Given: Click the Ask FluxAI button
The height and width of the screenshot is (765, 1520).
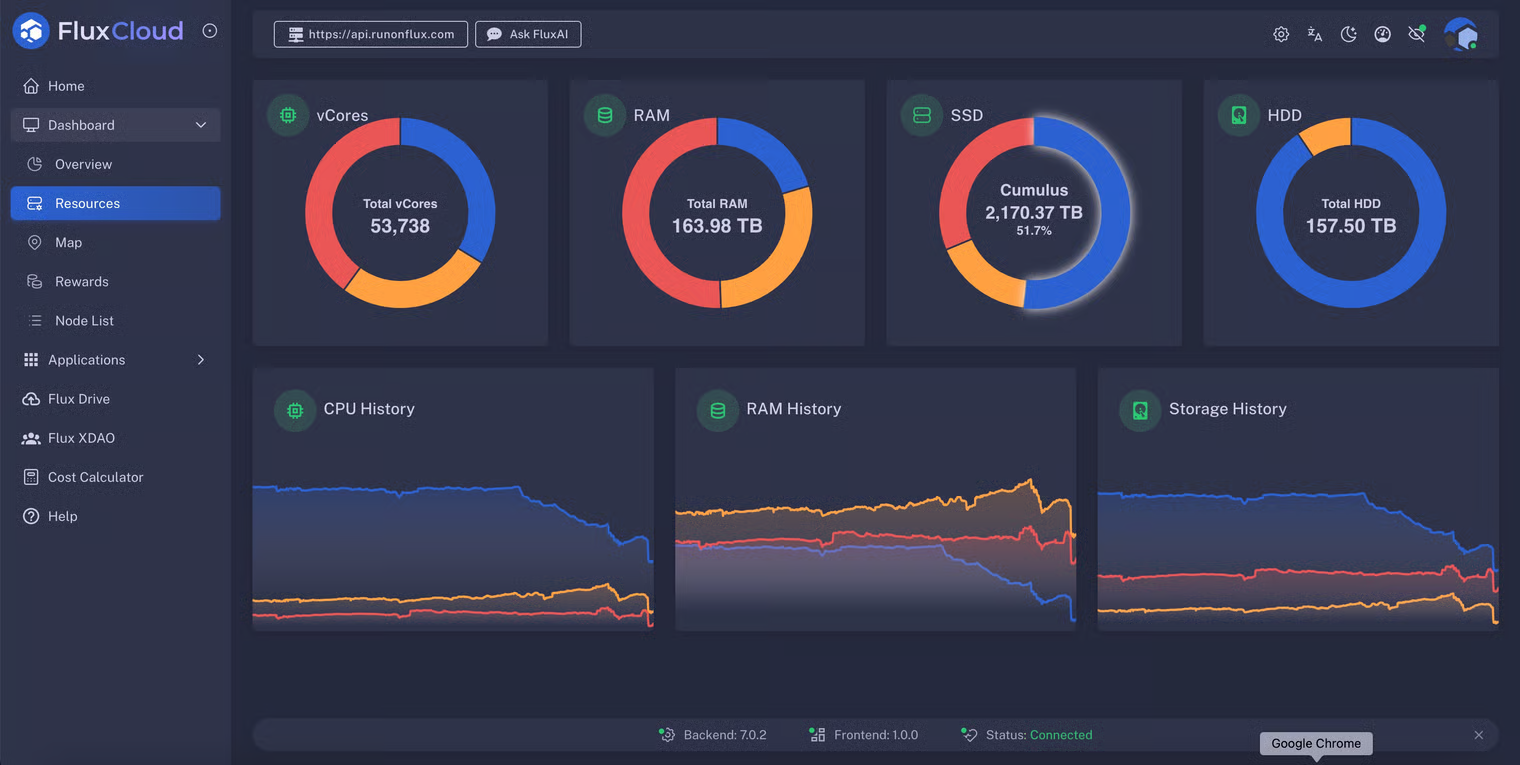Looking at the screenshot, I should 528,34.
